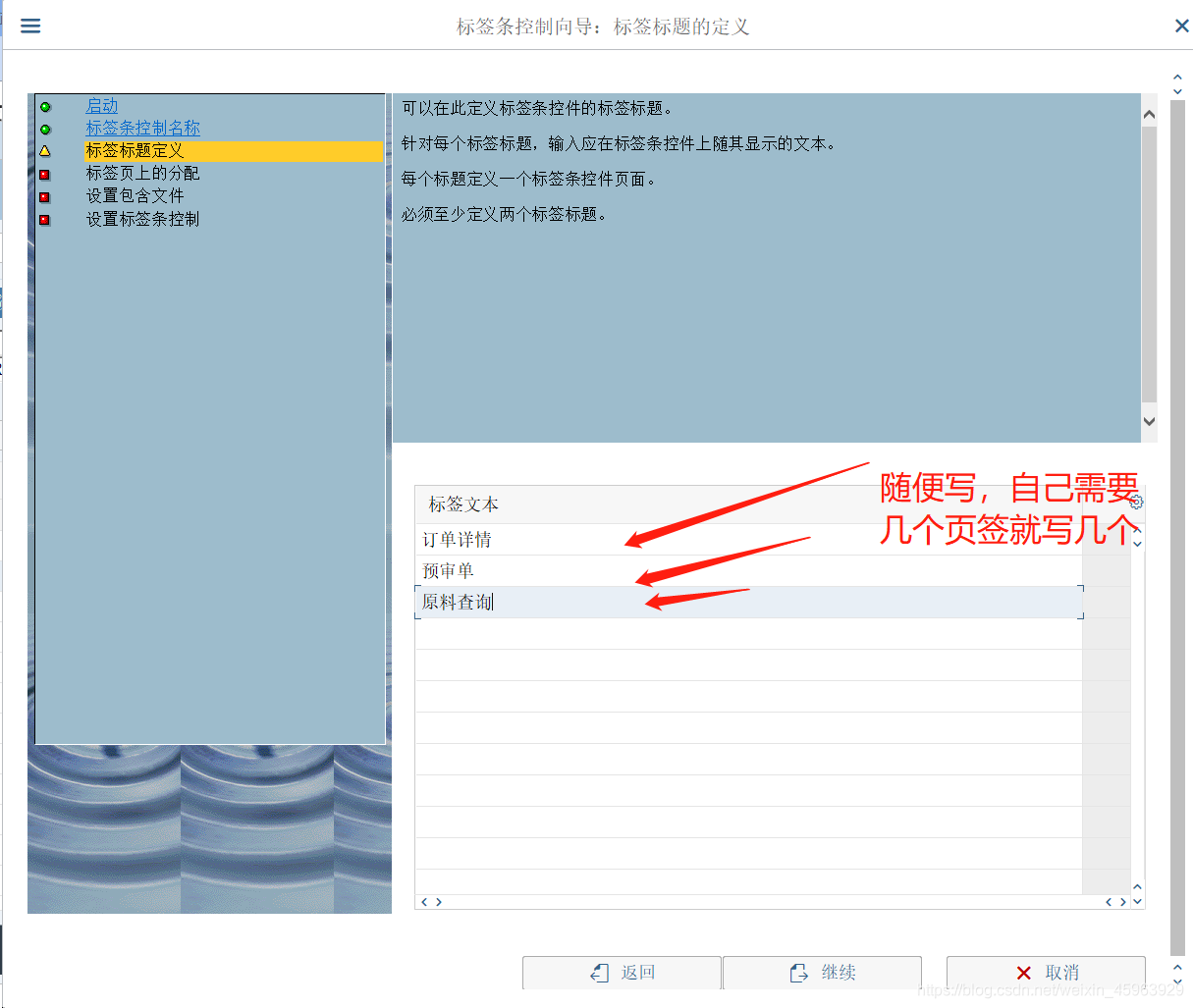The width and height of the screenshot is (1193, 1008).
Task: Open the 启动 step link
Action: tap(102, 105)
